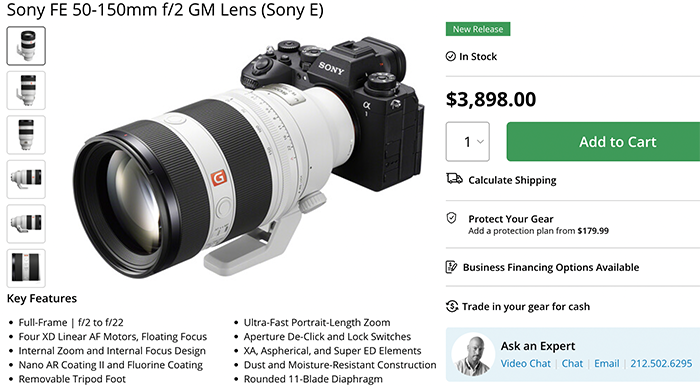
Task: Click the main camera and lens image
Action: [x=249, y=157]
